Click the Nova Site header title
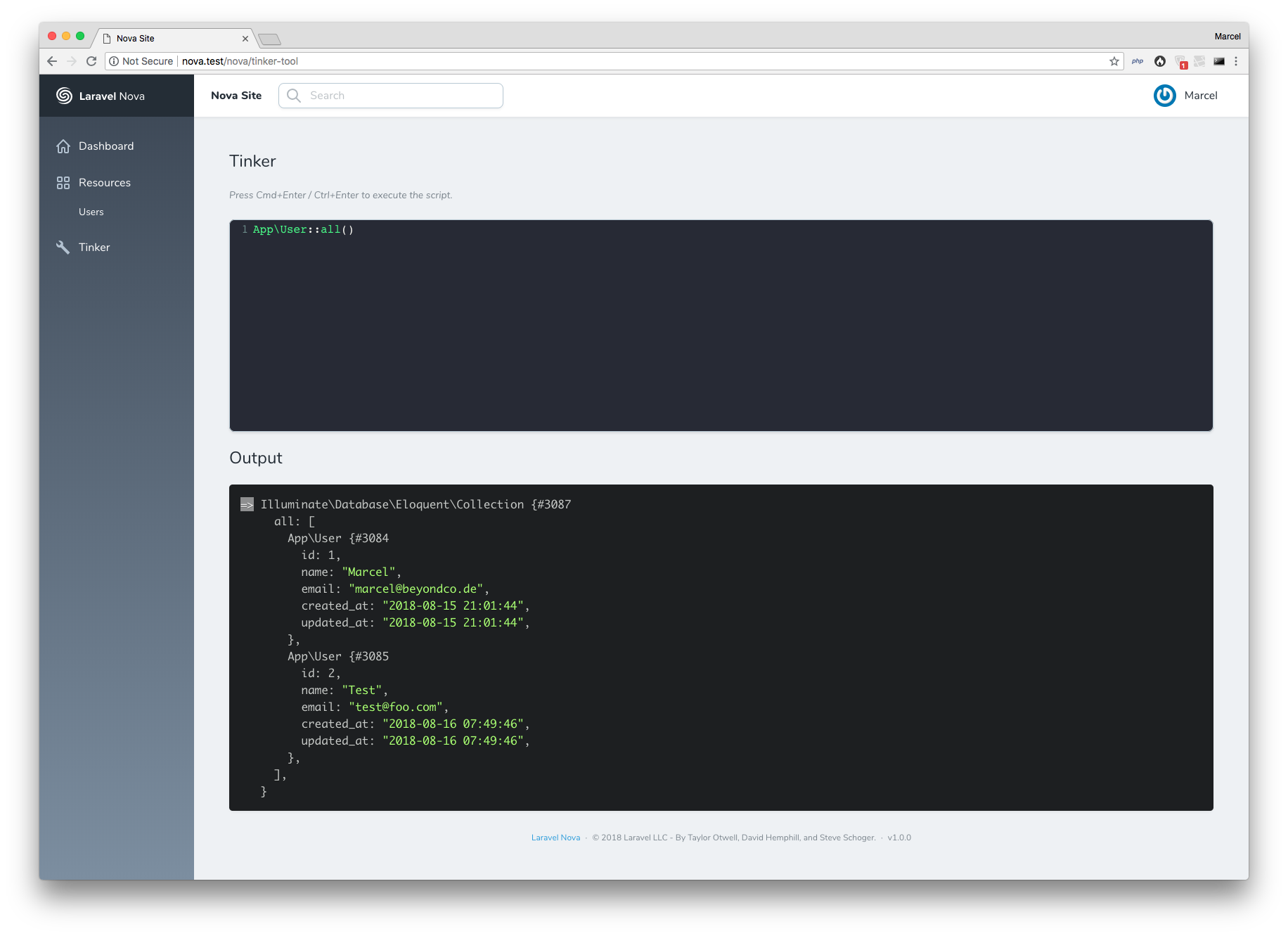The height and width of the screenshot is (936, 1288). (236, 96)
